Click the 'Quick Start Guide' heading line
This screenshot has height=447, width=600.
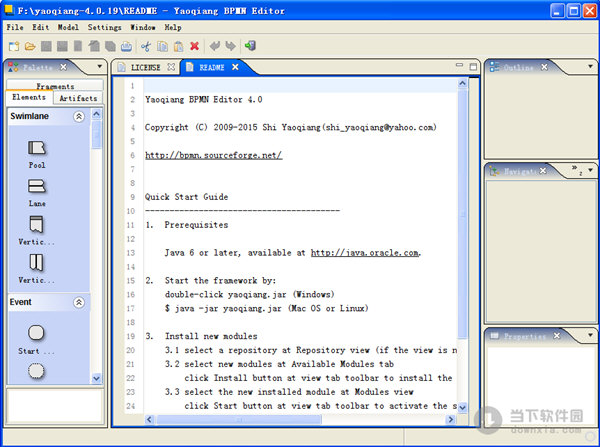pos(186,197)
